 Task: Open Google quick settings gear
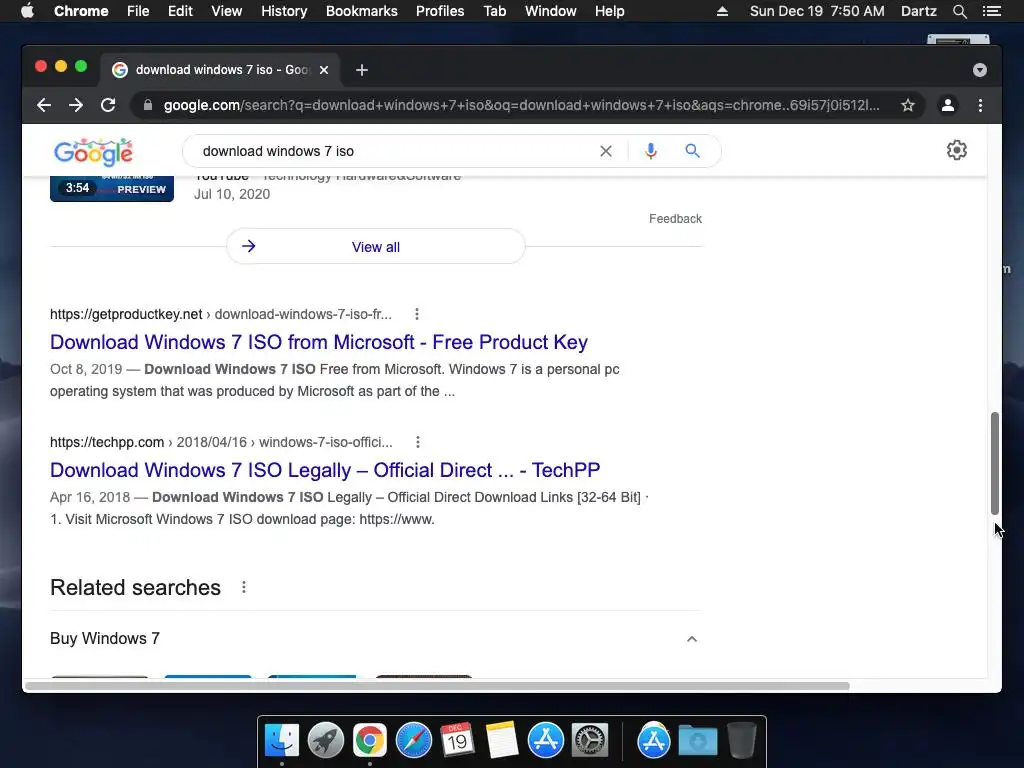tap(957, 150)
